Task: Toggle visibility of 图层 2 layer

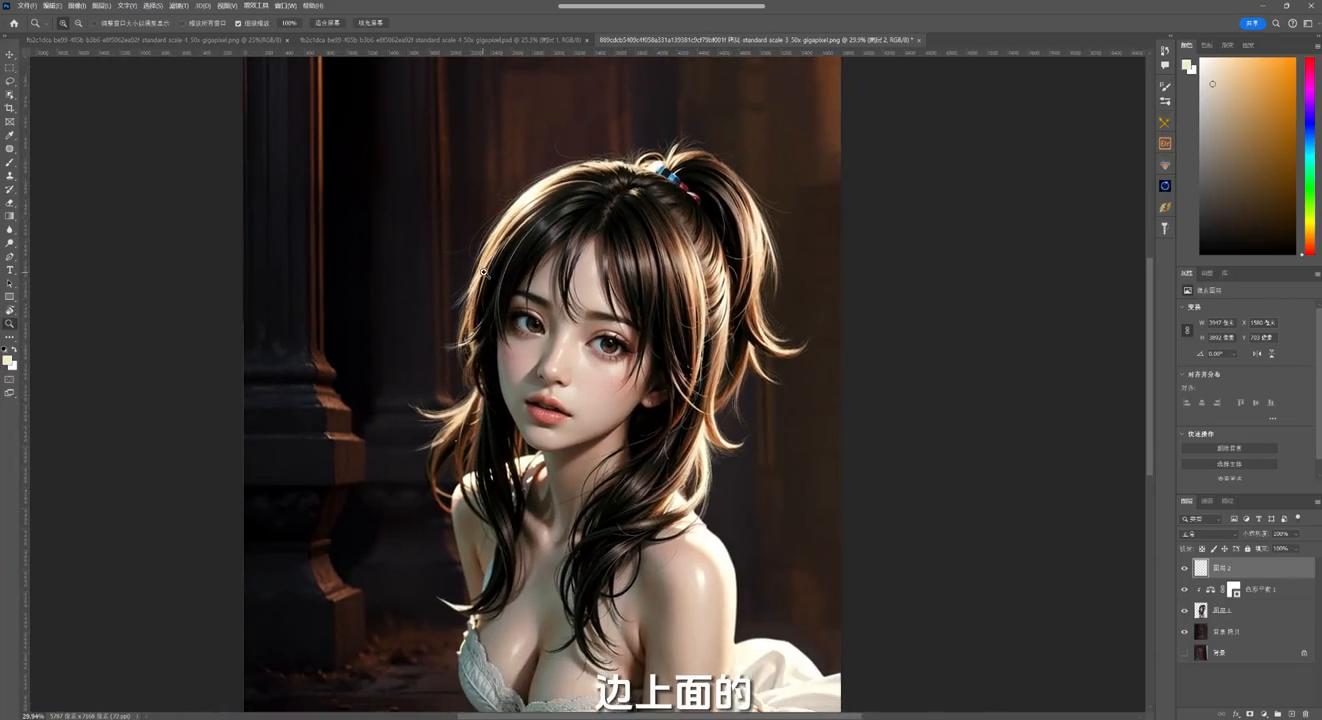Action: coord(1185,567)
